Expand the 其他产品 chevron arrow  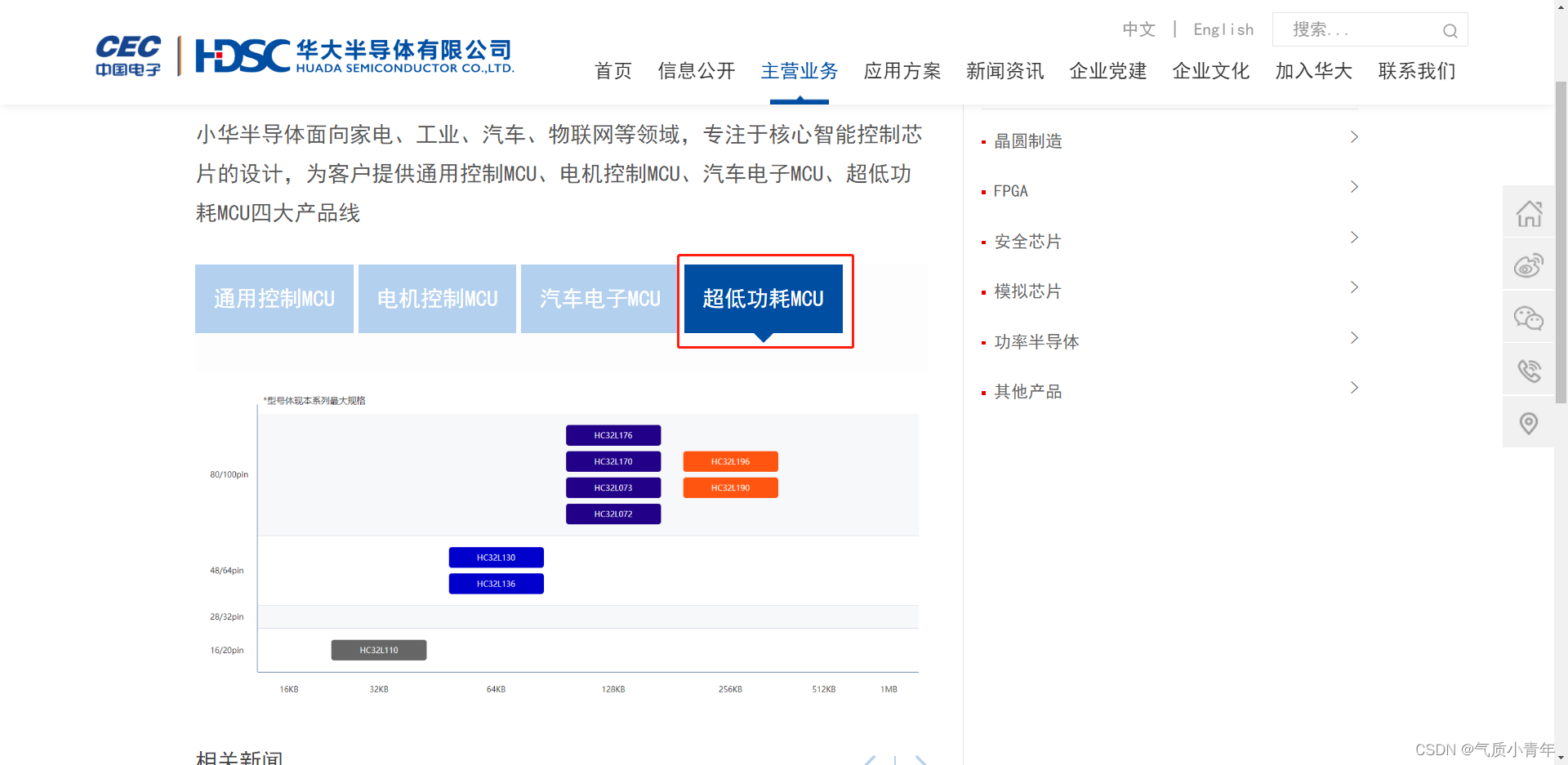(x=1354, y=388)
